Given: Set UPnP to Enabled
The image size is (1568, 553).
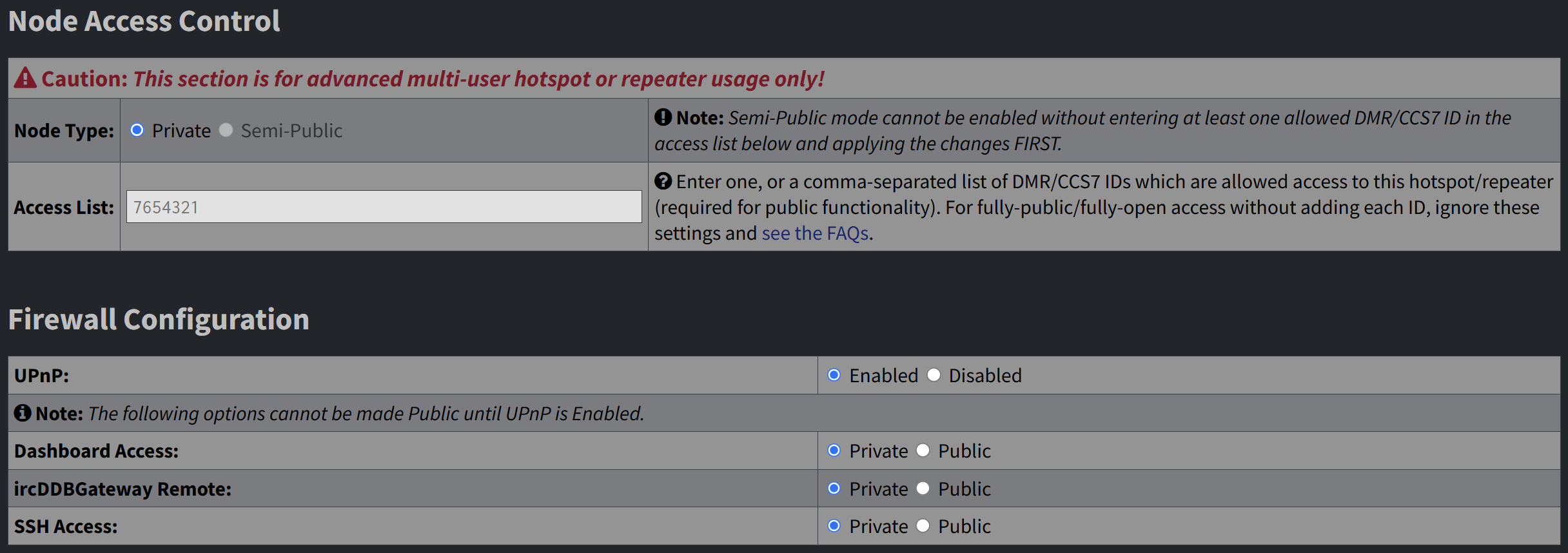Looking at the screenshot, I should tap(834, 375).
